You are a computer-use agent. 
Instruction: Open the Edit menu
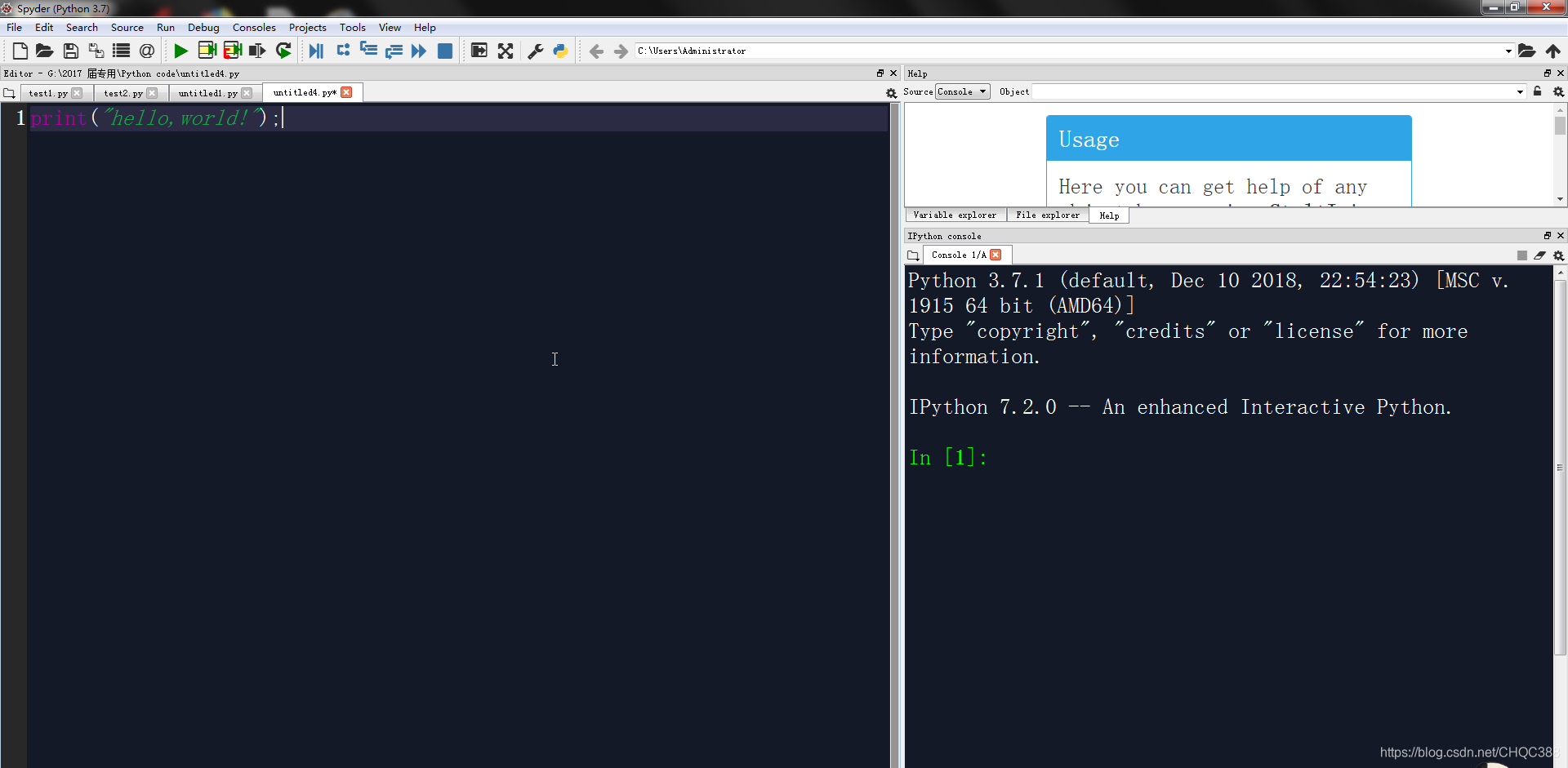(x=44, y=27)
